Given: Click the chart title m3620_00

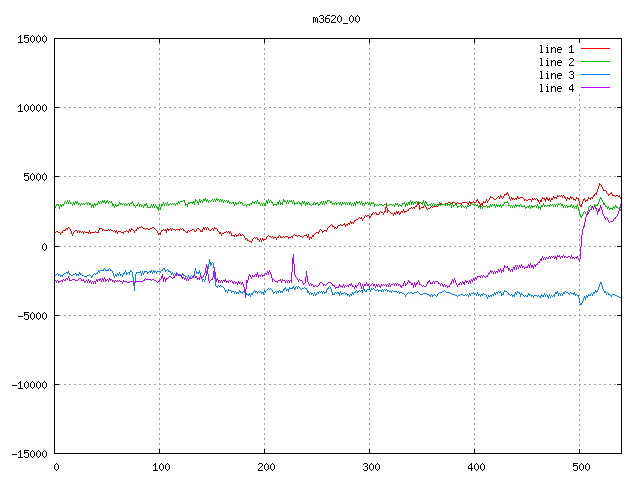Looking at the screenshot, I should click(x=336, y=19).
